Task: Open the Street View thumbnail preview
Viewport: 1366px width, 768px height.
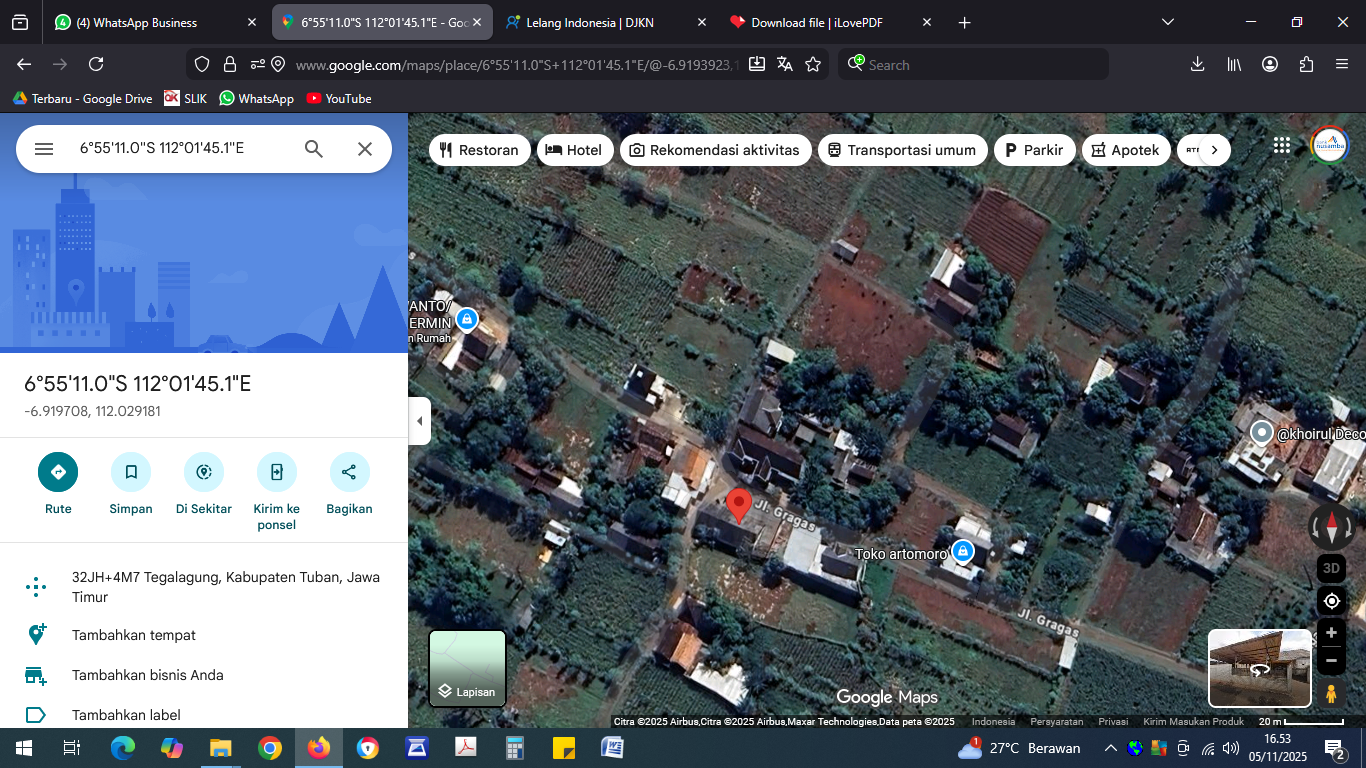Action: click(1258, 668)
